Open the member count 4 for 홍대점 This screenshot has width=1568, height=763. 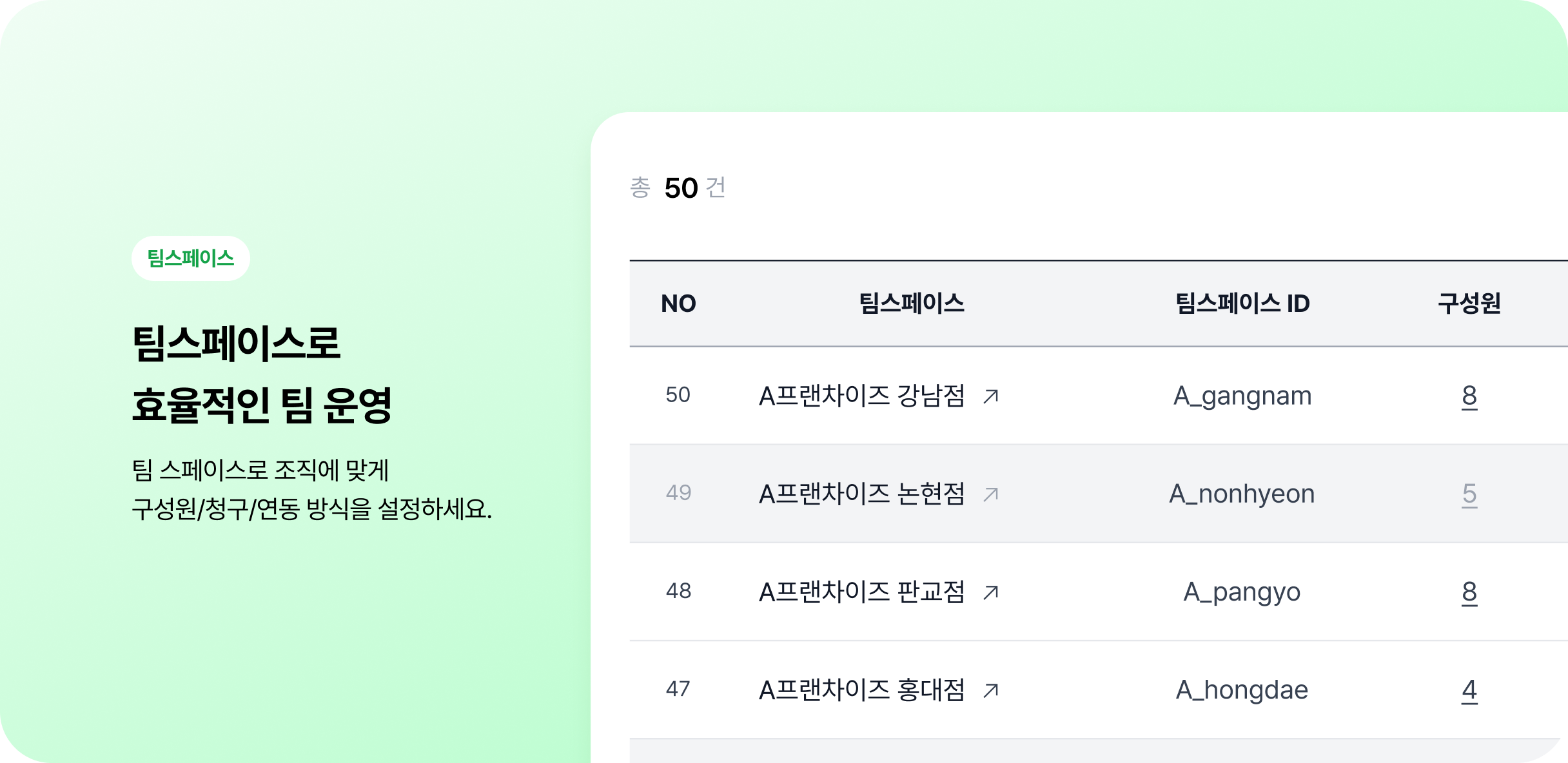[x=1469, y=691]
